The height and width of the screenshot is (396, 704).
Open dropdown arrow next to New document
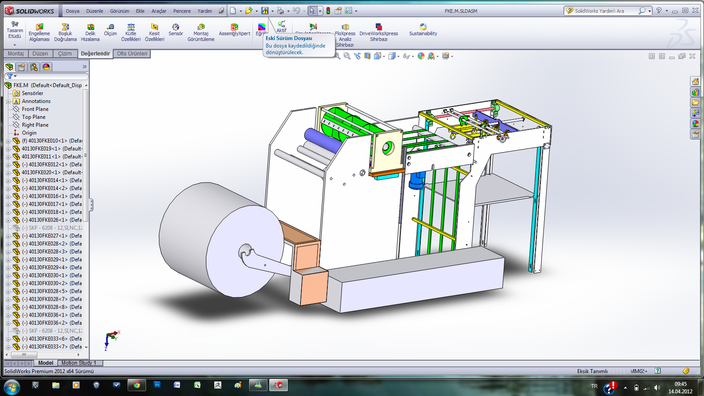pos(241,11)
